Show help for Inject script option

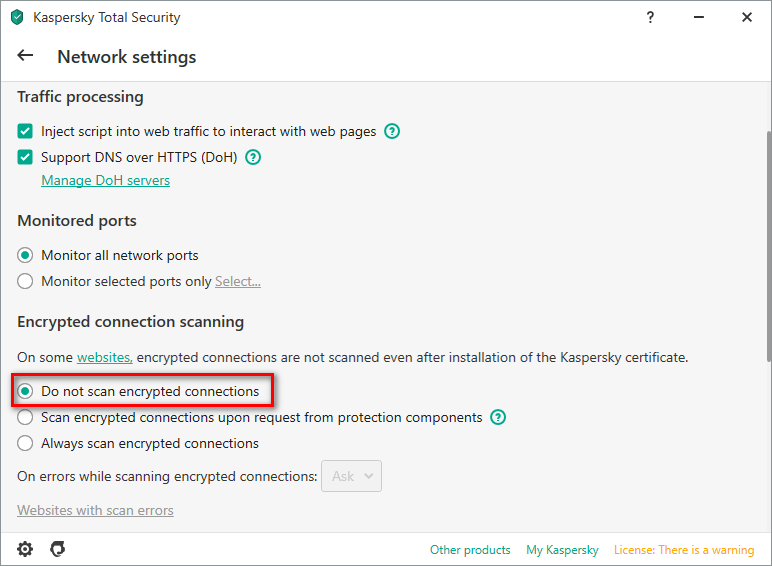392,131
